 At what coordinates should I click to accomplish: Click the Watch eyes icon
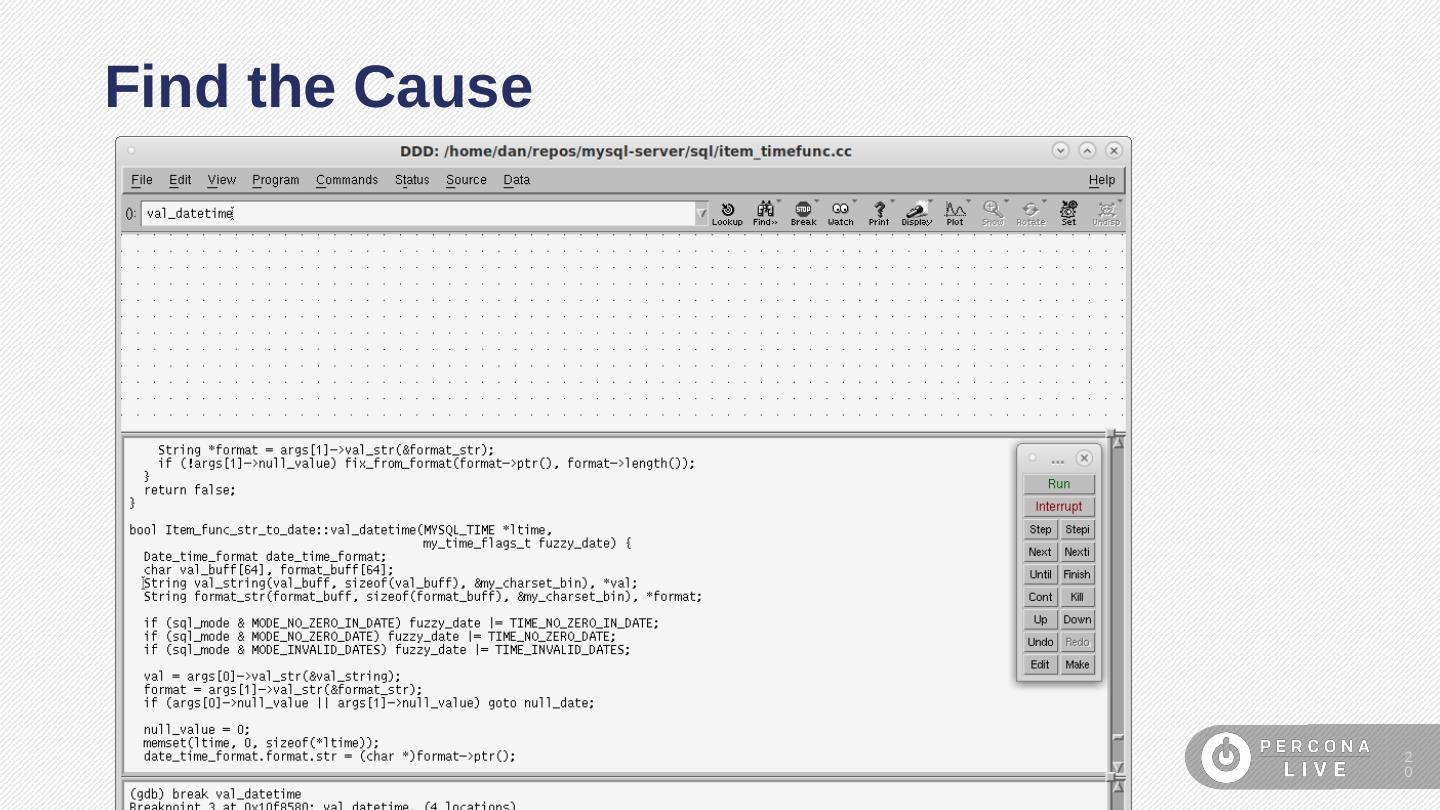tap(840, 213)
